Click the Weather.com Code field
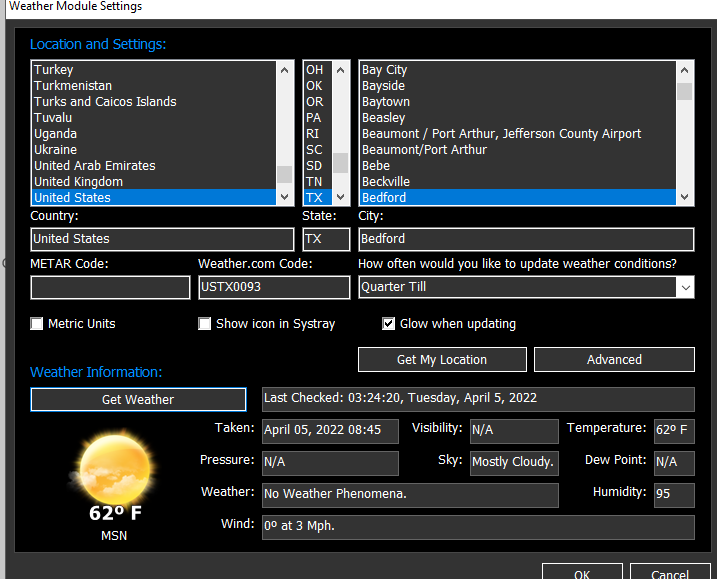The width and height of the screenshot is (717, 579). coord(273,288)
